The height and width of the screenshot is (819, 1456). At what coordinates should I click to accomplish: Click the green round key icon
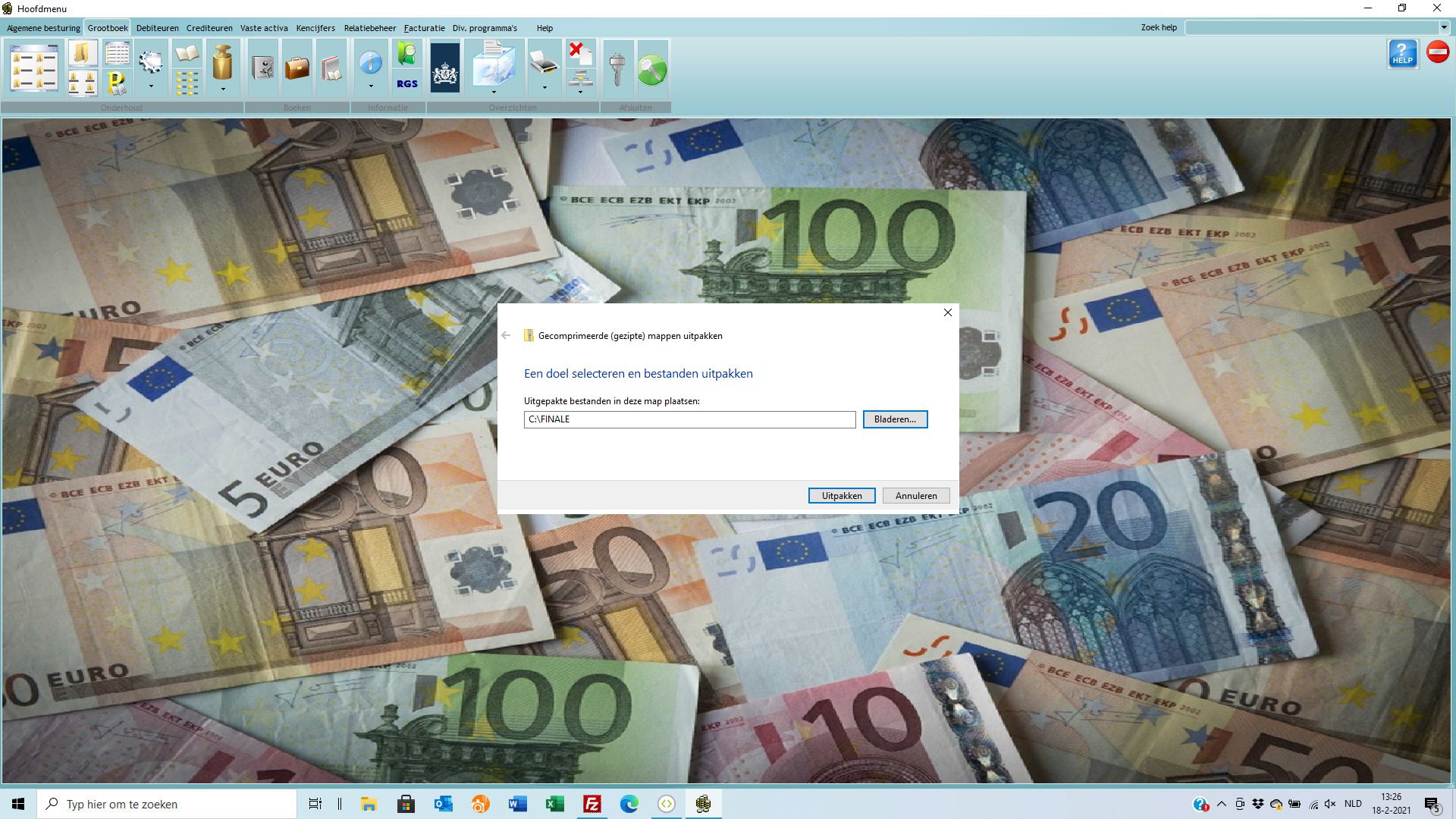(x=652, y=70)
